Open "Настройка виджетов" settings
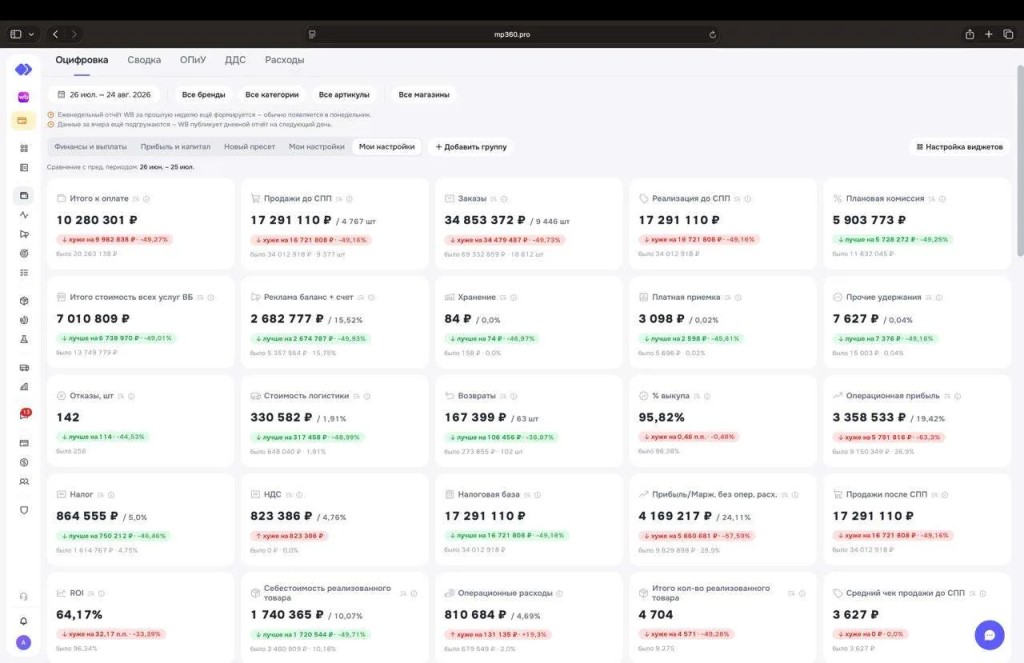The width and height of the screenshot is (1024, 663). [959, 147]
